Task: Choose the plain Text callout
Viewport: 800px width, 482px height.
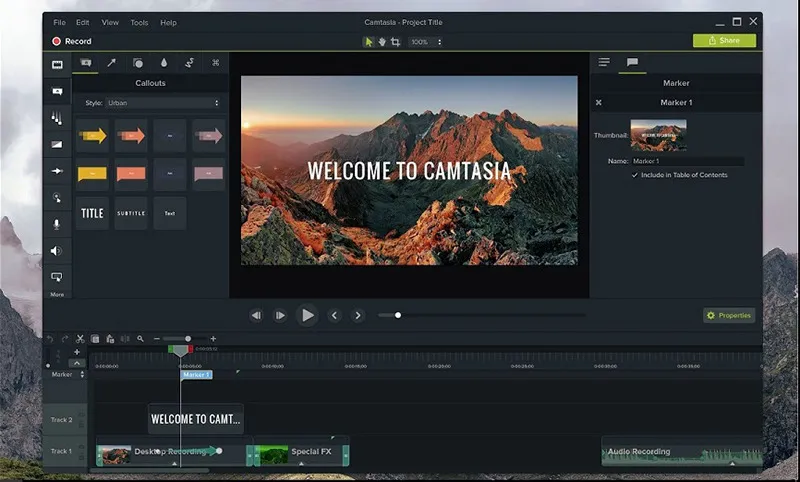Action: point(170,213)
